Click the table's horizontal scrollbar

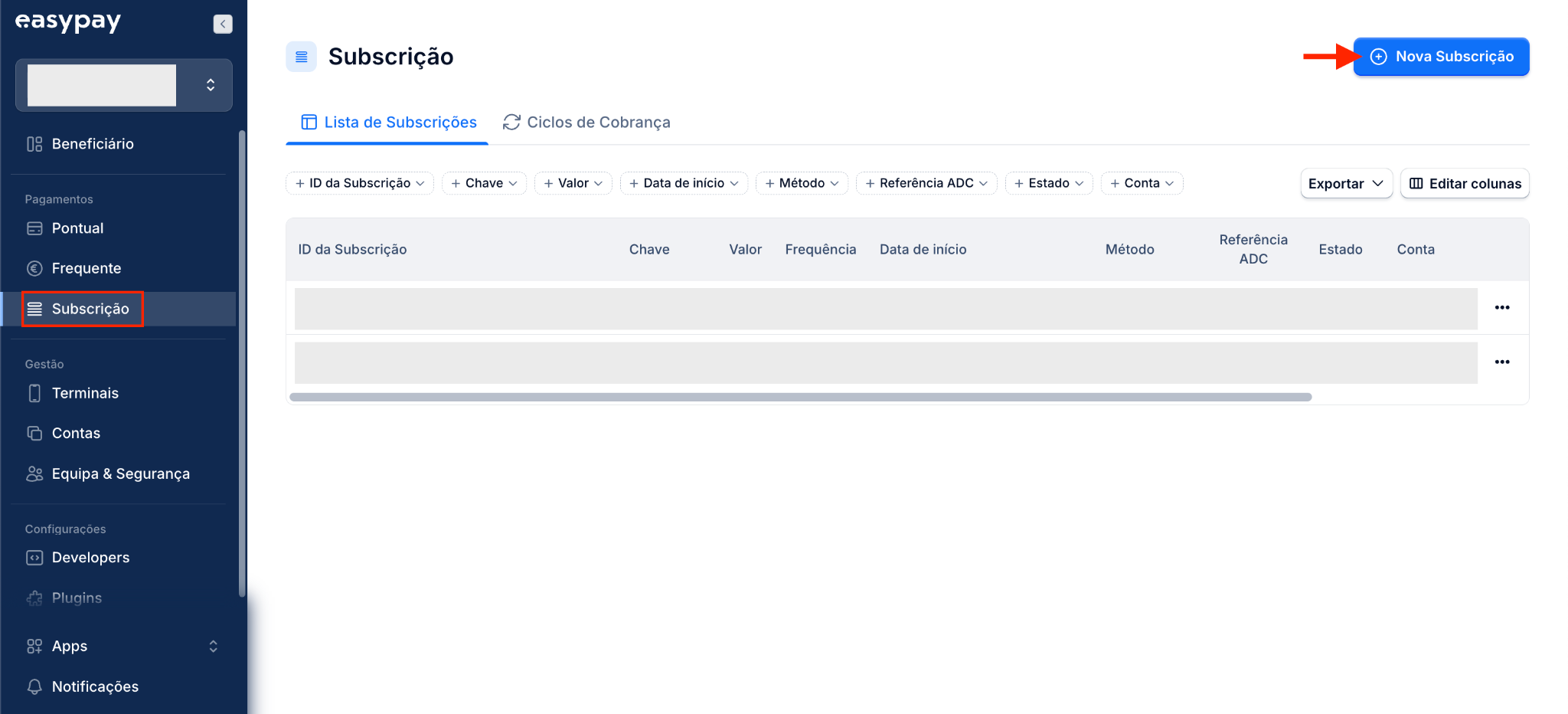[x=800, y=397]
